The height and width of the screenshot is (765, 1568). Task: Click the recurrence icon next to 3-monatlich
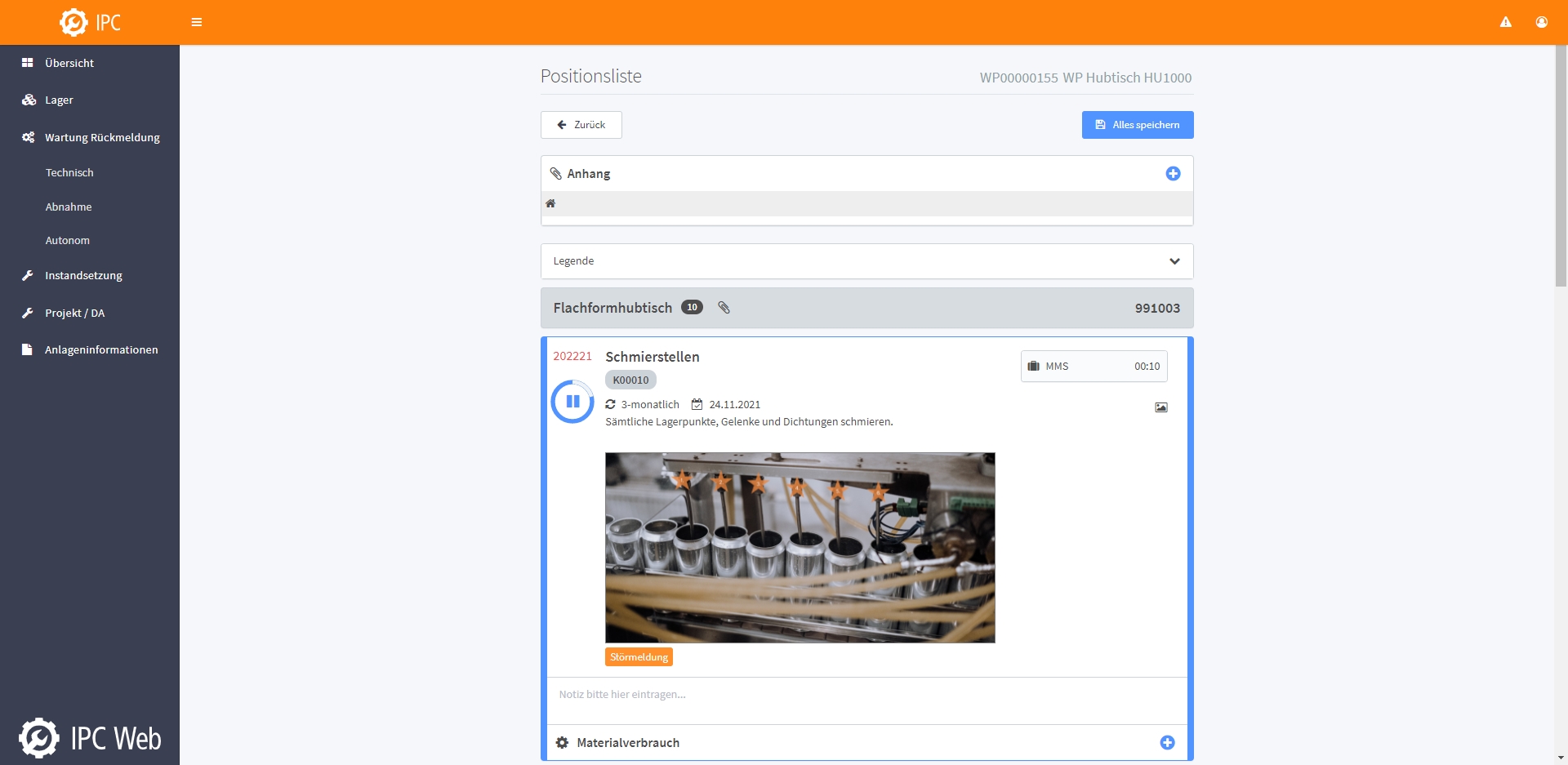[x=610, y=404]
